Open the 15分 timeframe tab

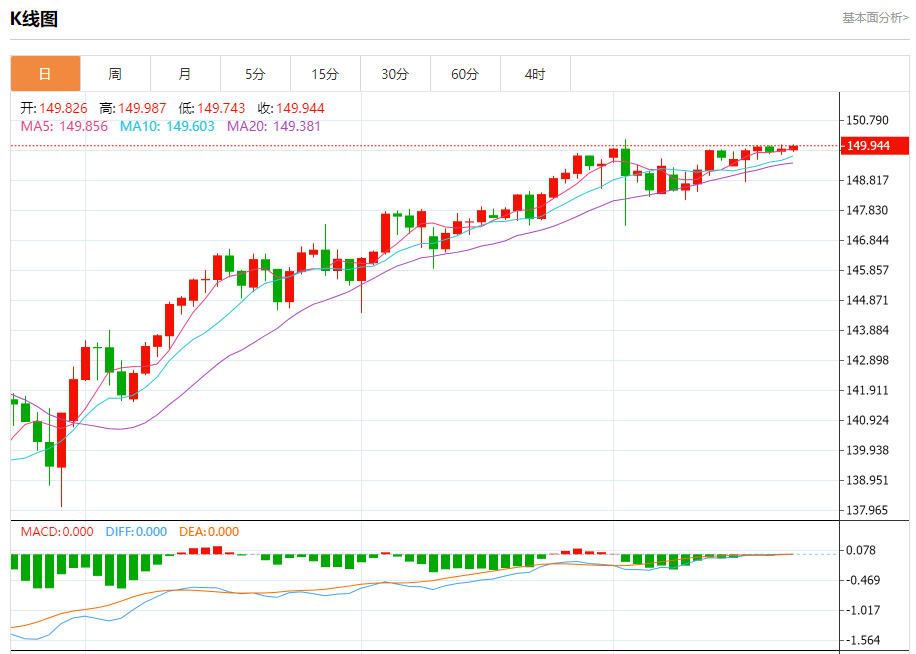325,74
